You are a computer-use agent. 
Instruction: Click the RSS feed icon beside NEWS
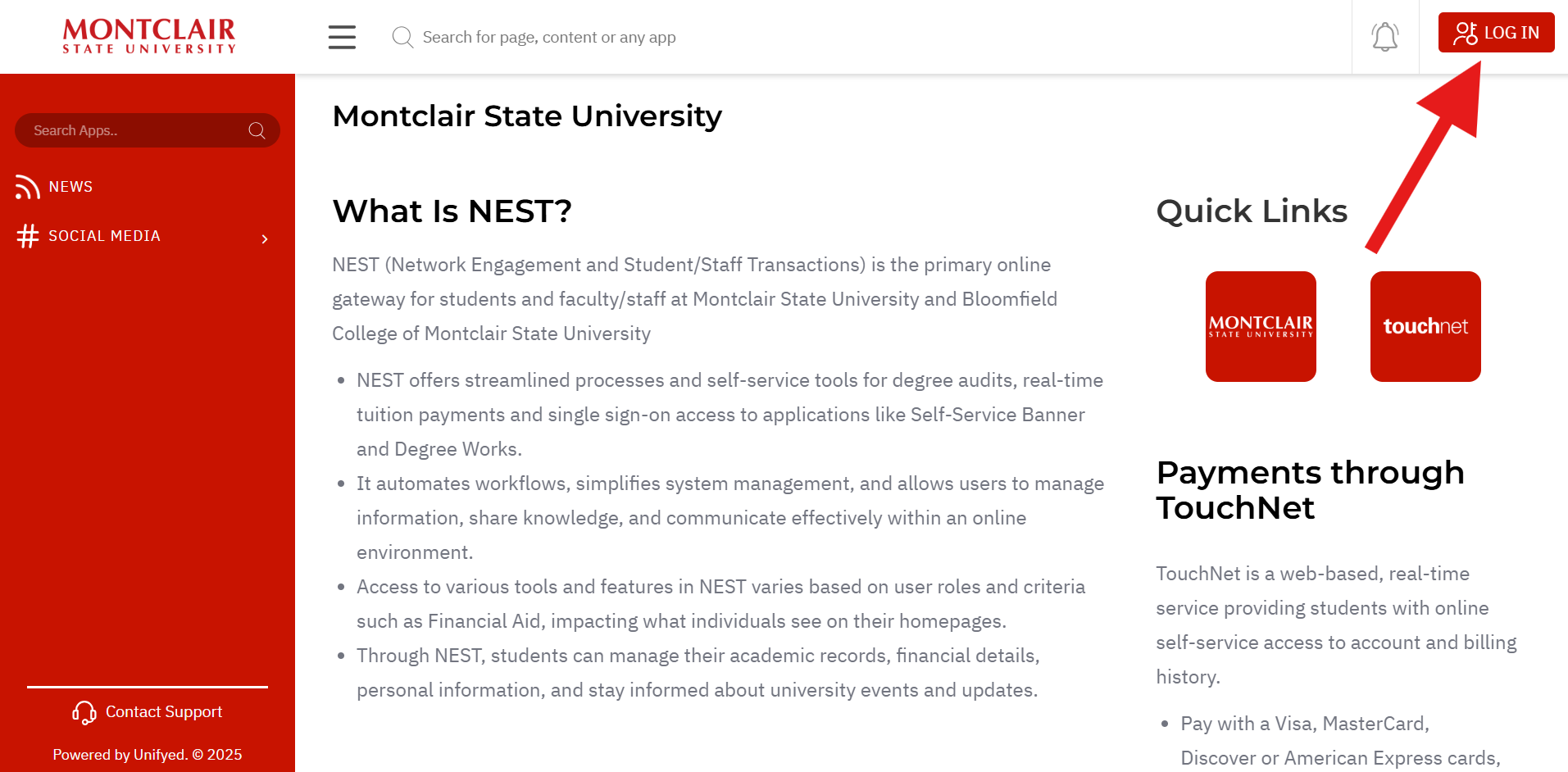point(27,187)
